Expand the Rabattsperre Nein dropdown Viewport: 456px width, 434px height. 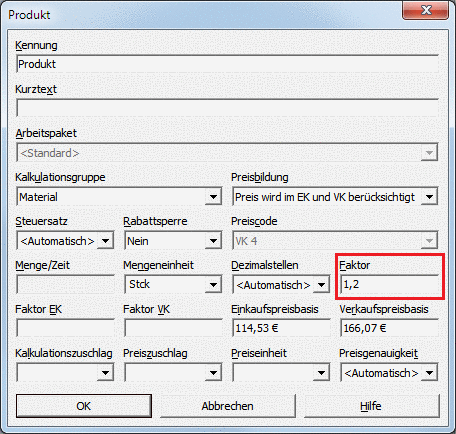(213, 241)
